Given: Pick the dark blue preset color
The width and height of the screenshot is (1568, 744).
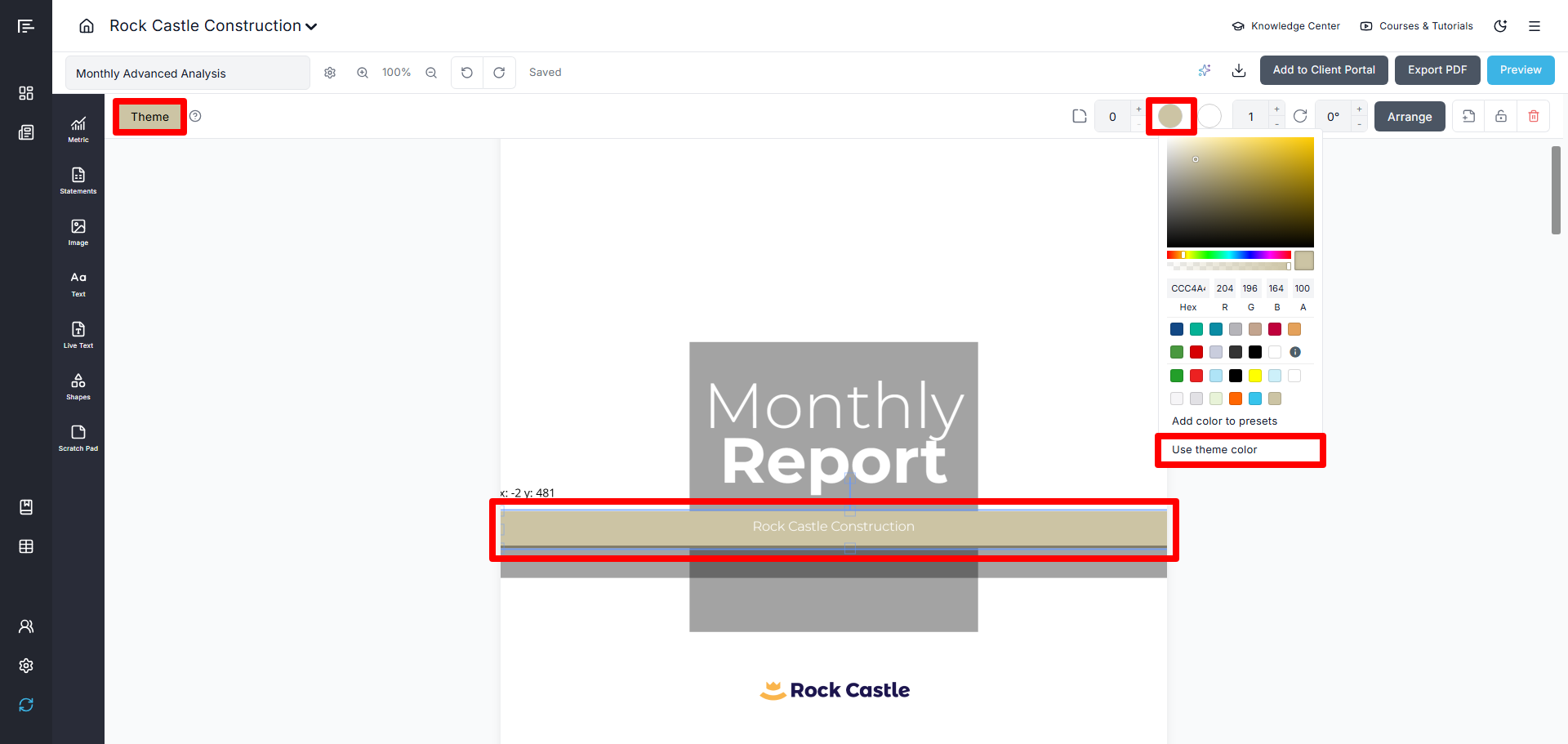Looking at the screenshot, I should point(1177,329).
